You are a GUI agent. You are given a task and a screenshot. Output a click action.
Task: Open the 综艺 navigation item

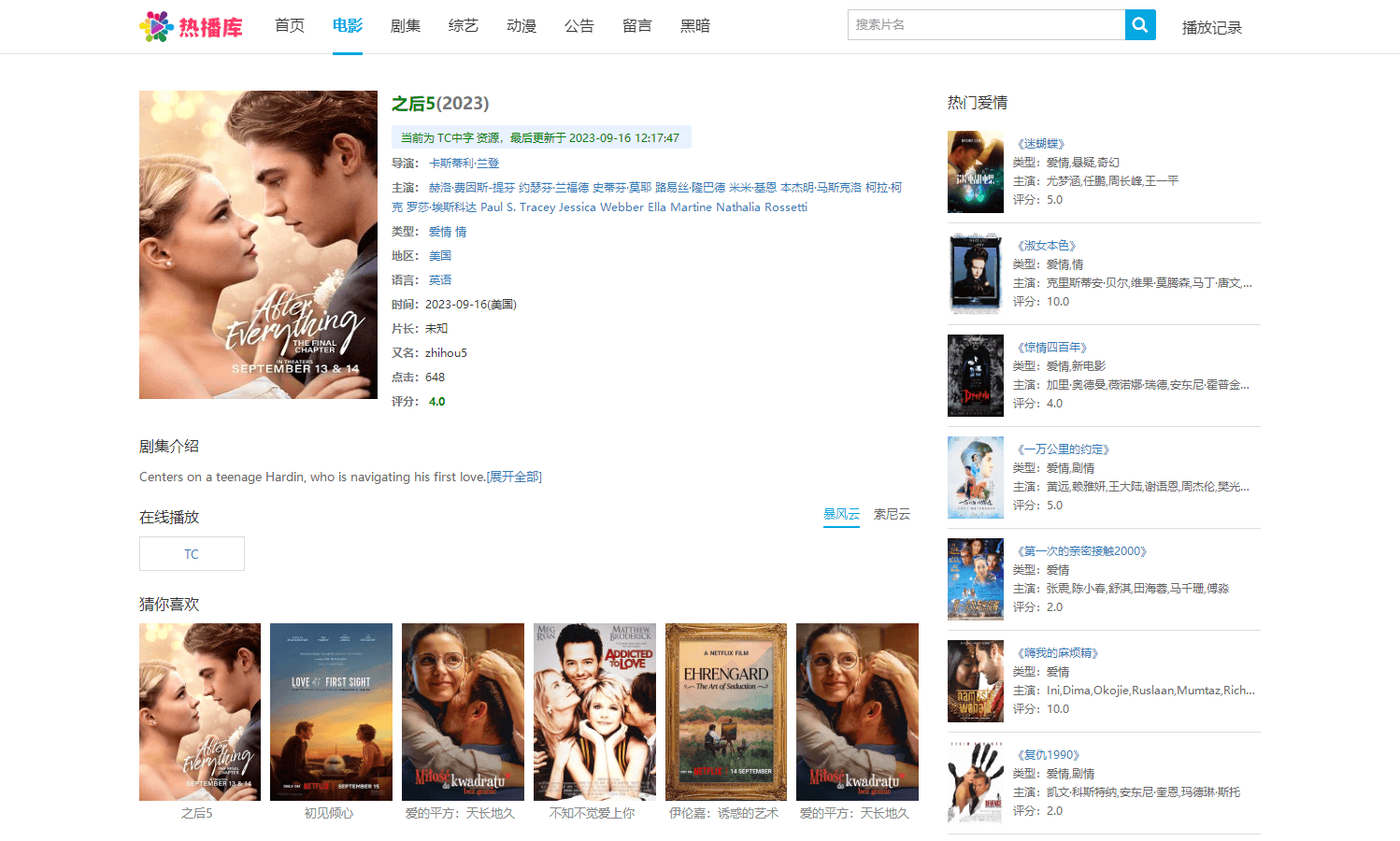(464, 26)
